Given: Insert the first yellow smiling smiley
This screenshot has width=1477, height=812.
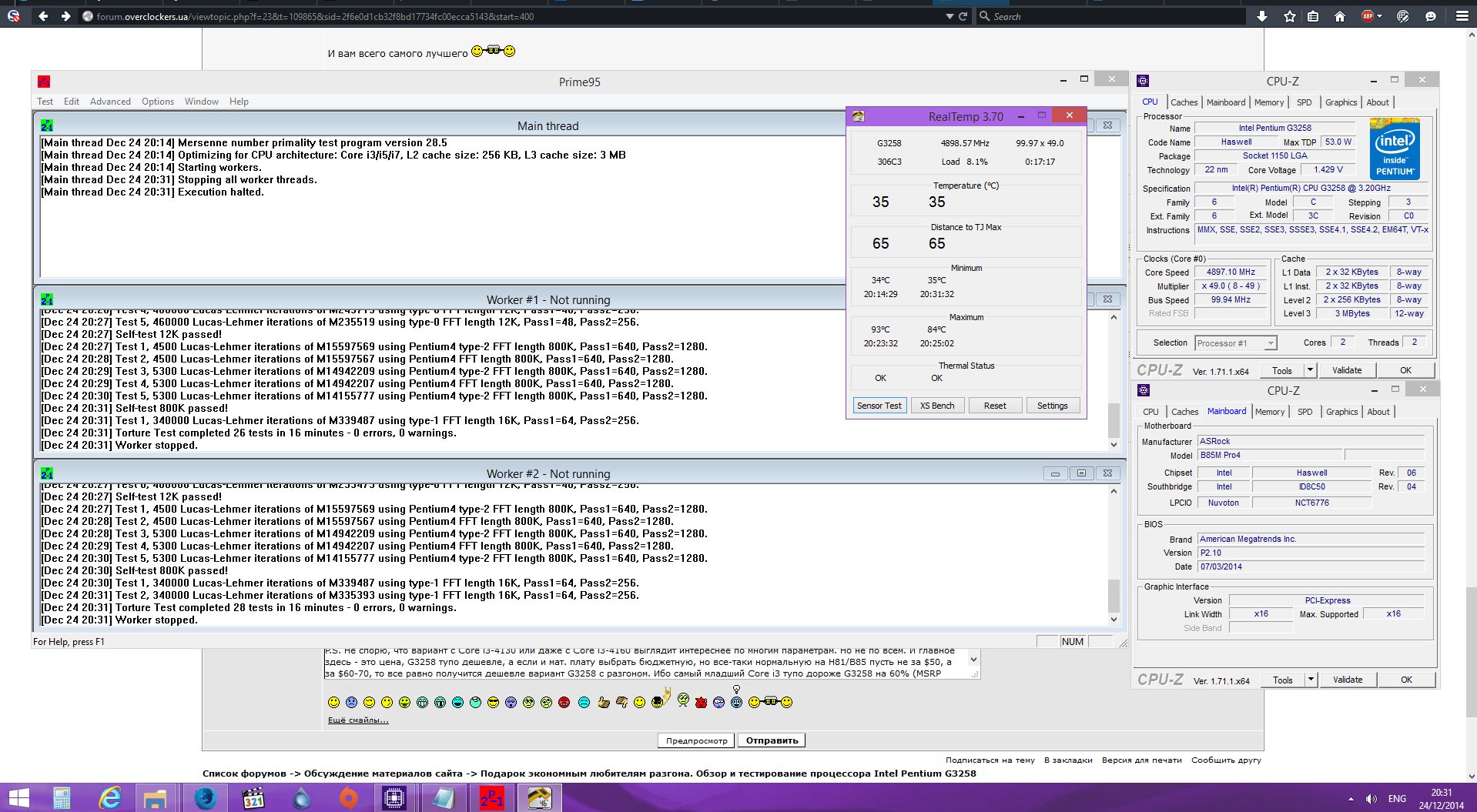Looking at the screenshot, I should coord(333,702).
